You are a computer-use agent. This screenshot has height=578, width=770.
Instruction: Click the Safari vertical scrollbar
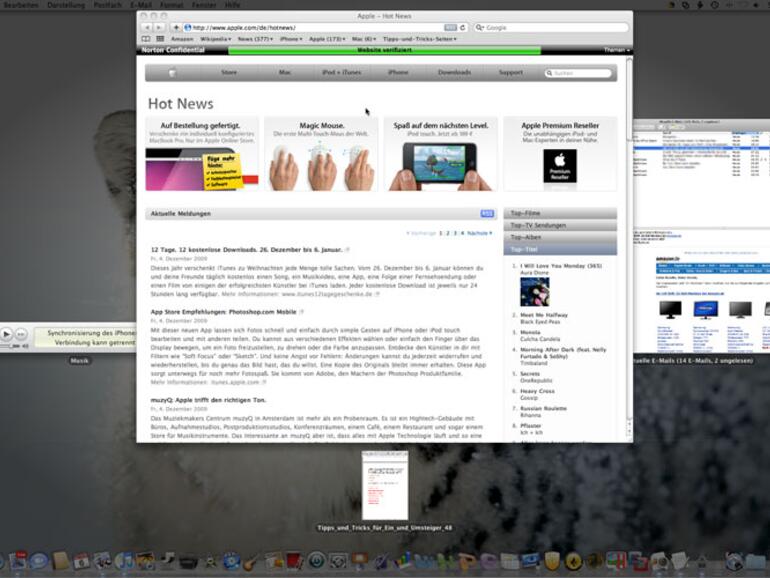pos(629,246)
